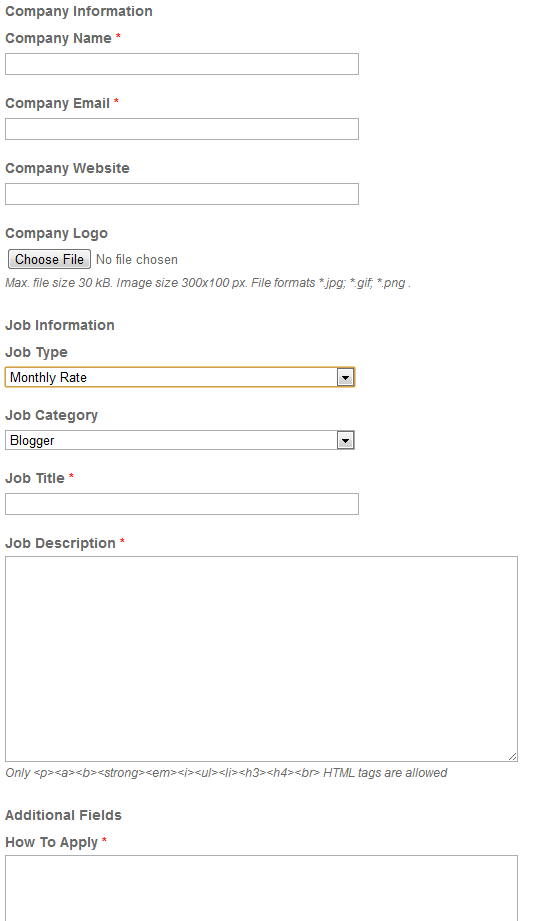Click the Job Description resize grip corner
The image size is (534, 921).
tap(512, 757)
